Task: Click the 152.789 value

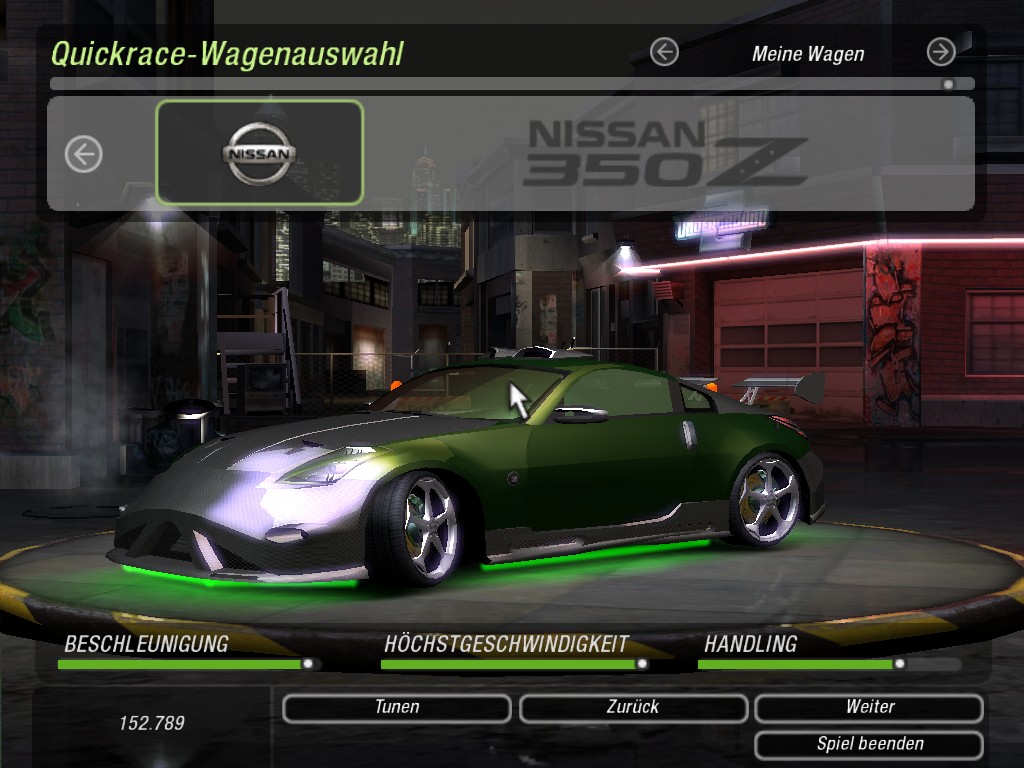Action: pos(152,723)
